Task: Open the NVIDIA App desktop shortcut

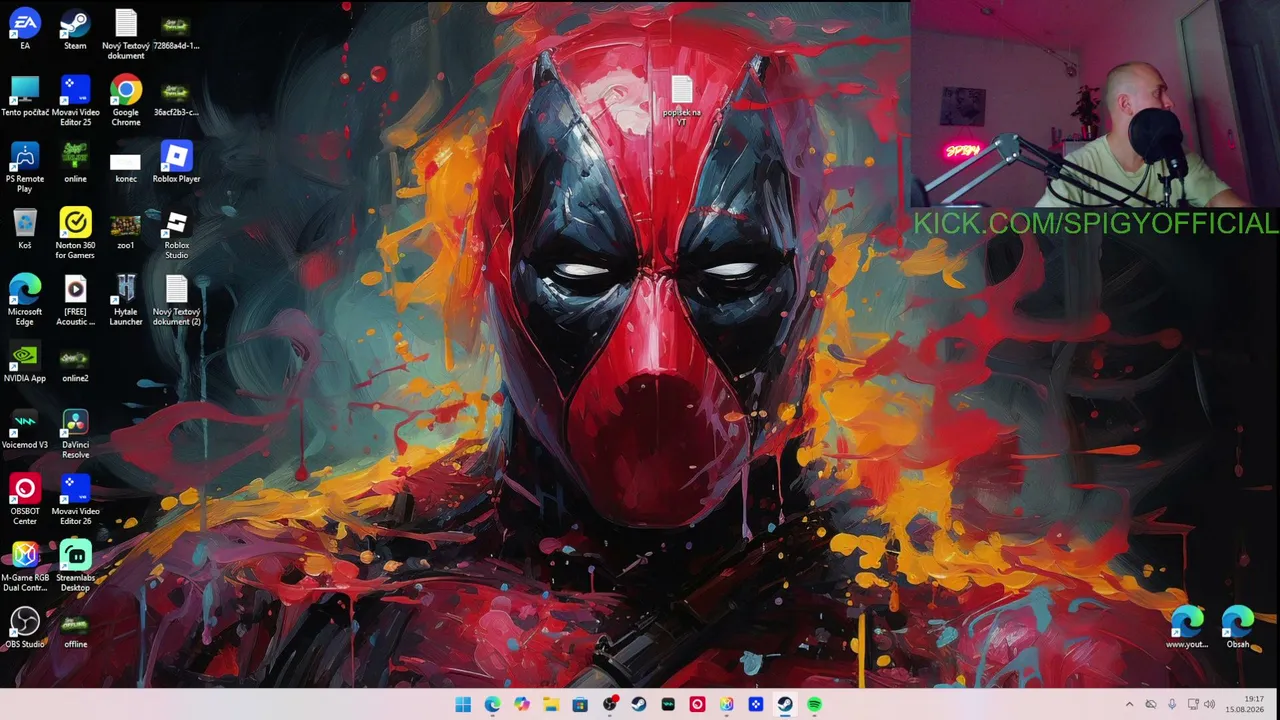Action: [25, 362]
